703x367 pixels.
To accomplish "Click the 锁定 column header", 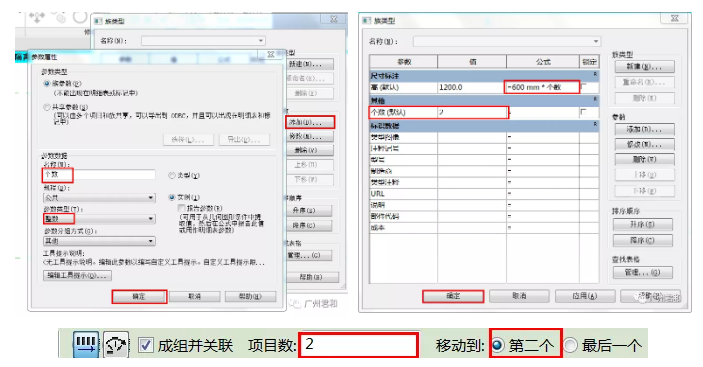I will (589, 62).
